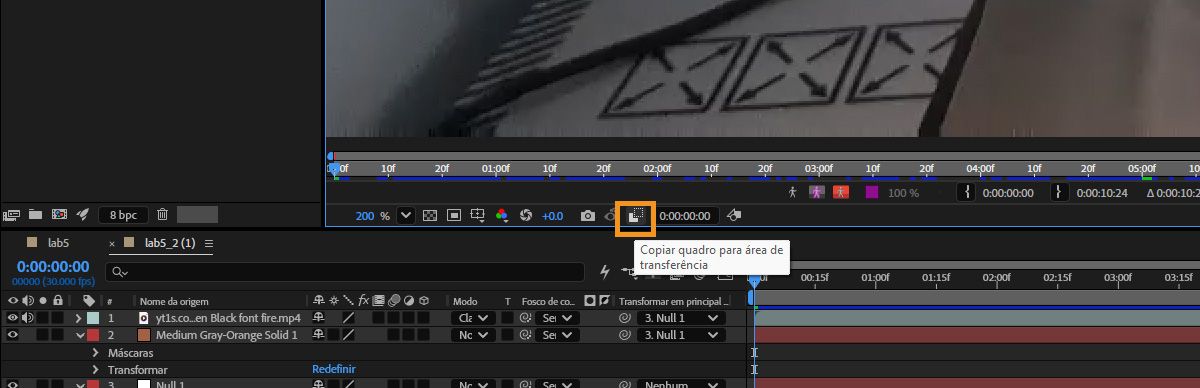Click the 8 bpc color depth button
This screenshot has height=388, width=1200.
(124, 214)
